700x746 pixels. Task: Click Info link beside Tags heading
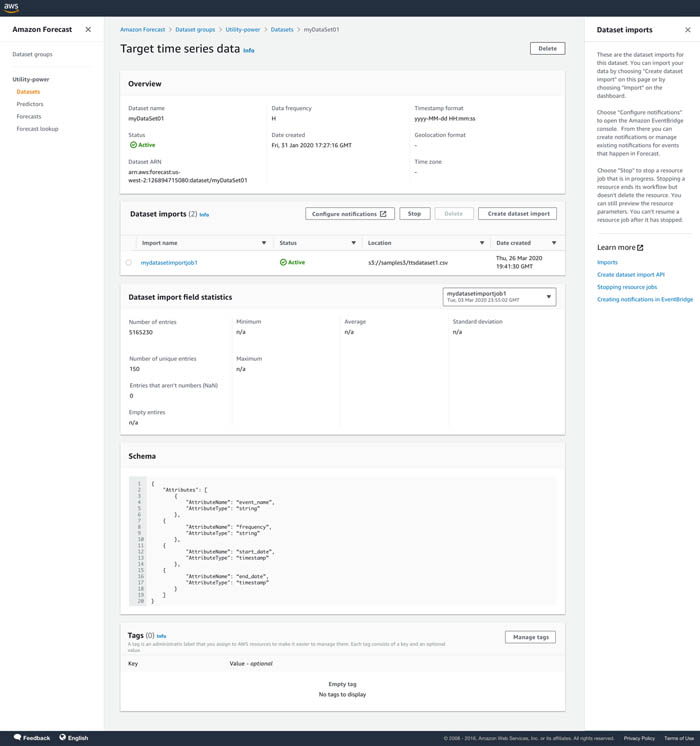pos(161,636)
